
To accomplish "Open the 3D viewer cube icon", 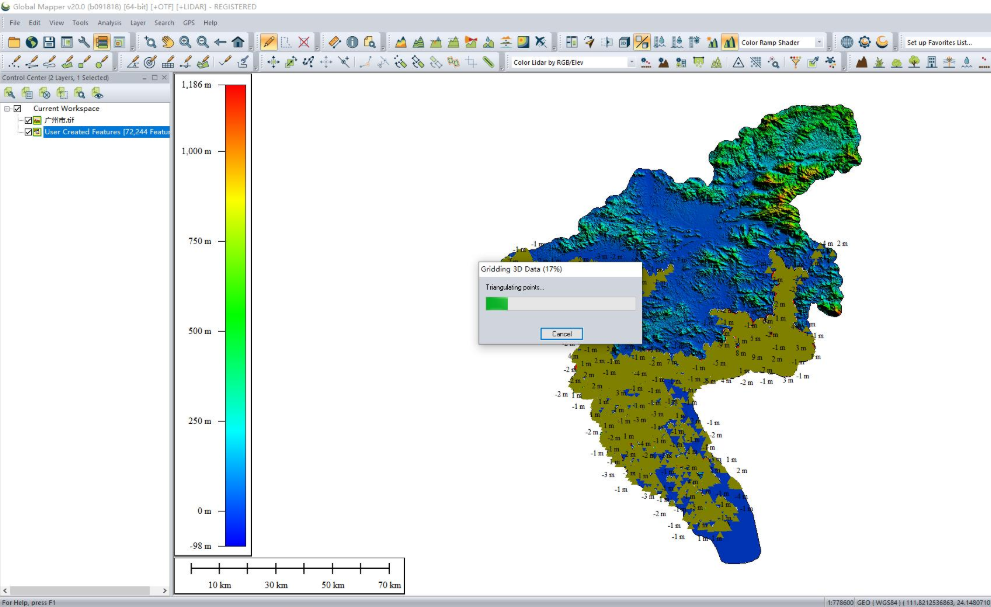I will point(624,42).
